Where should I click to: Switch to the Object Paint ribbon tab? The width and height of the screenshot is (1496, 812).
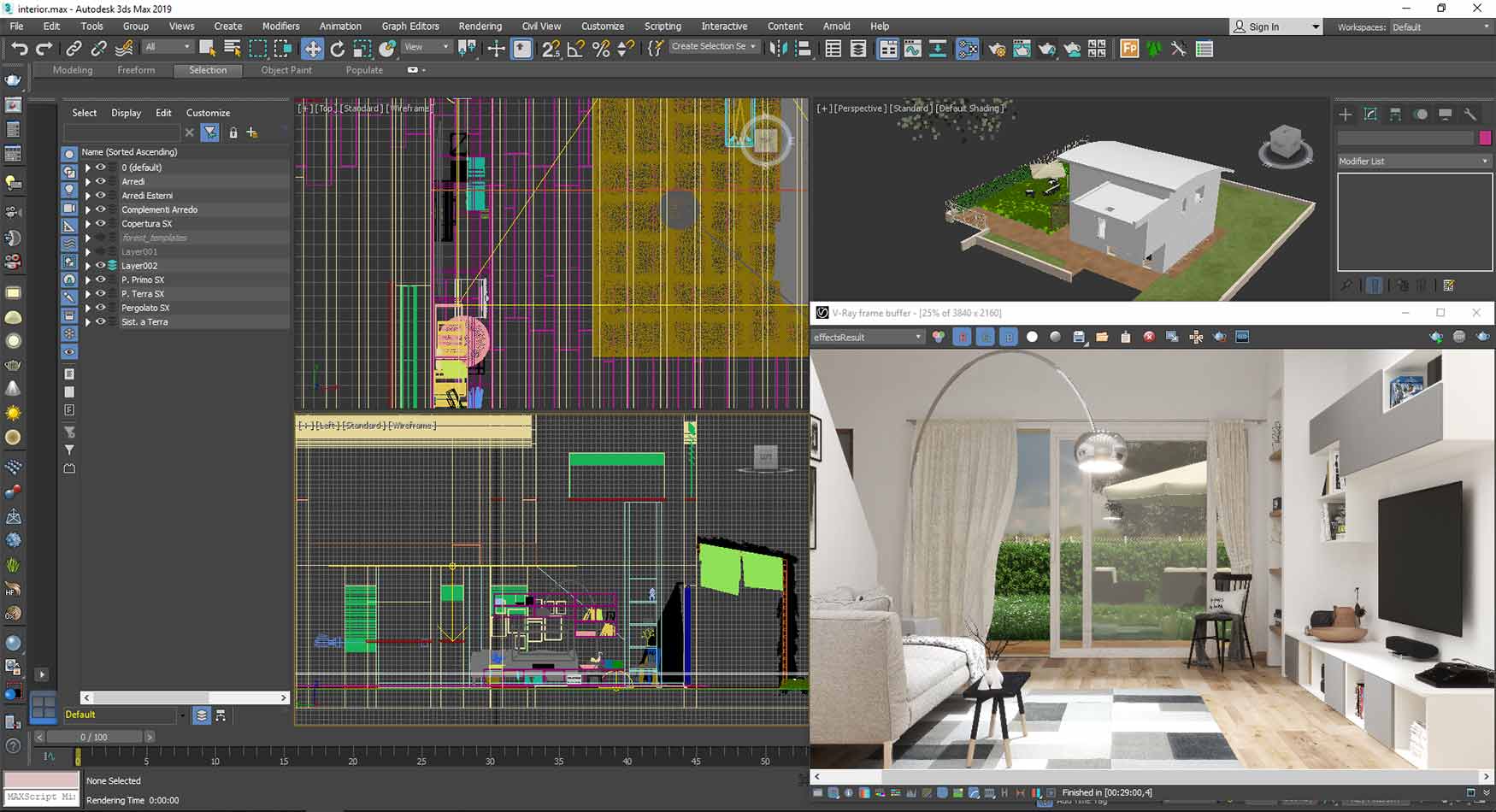click(286, 70)
